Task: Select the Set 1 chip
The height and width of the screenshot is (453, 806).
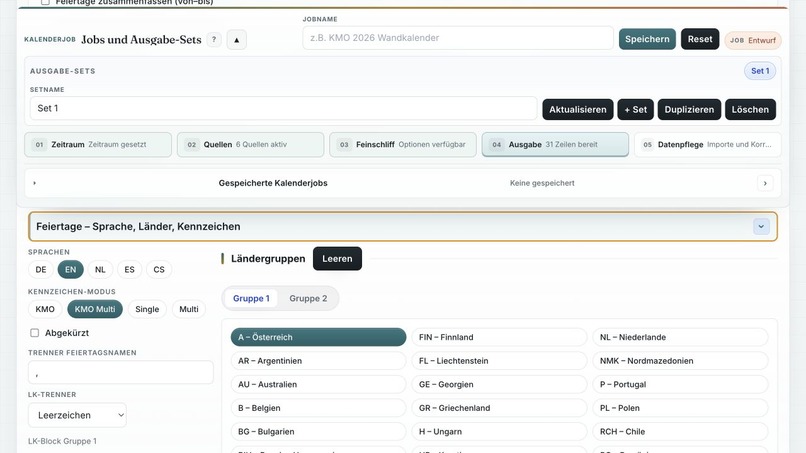Action: [760, 71]
